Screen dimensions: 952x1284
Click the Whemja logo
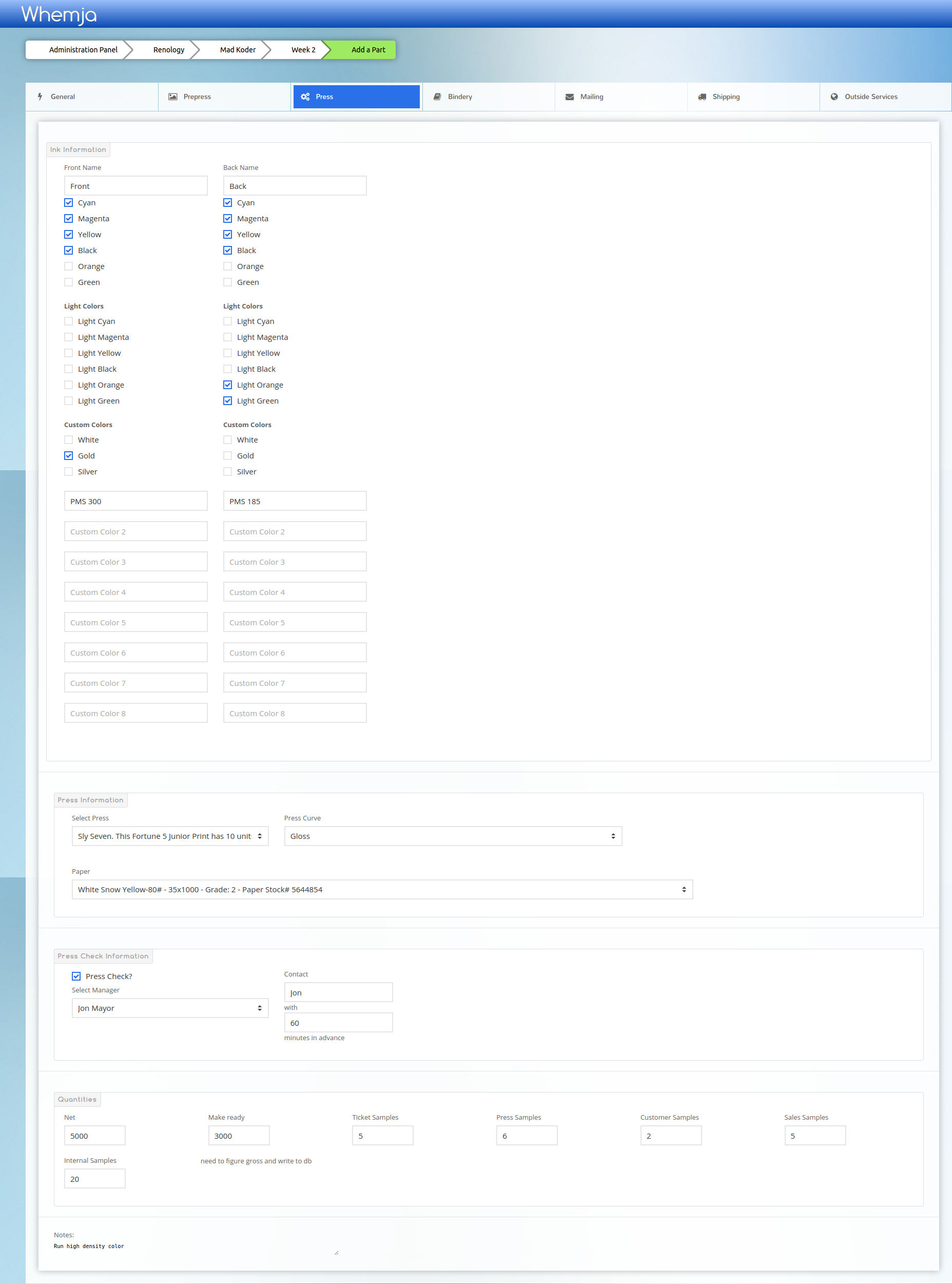click(59, 14)
